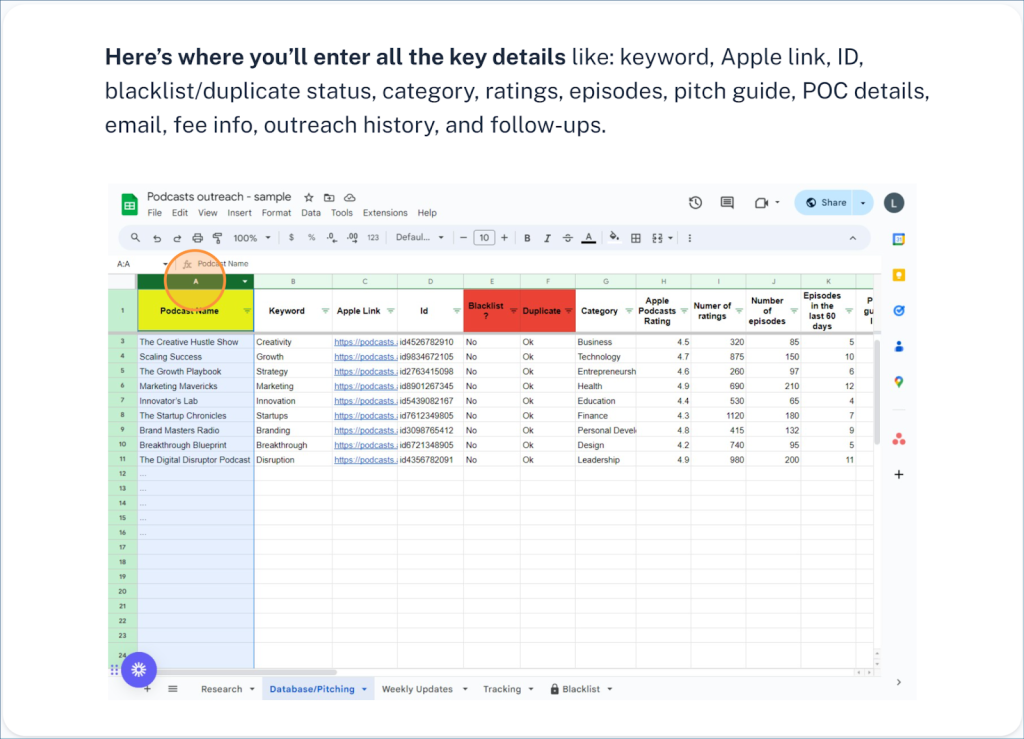
Task: Open Contacts side panel icon
Action: click(899, 347)
